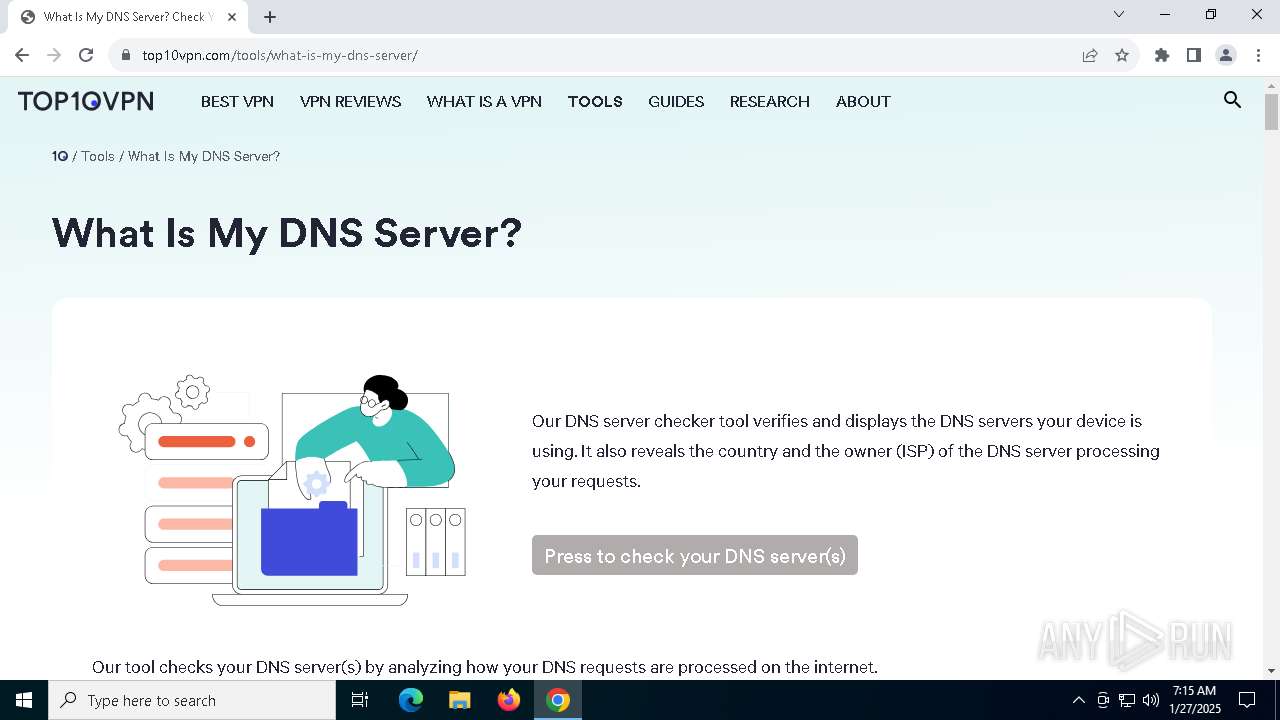Toggle the browser side panel

click(1194, 55)
